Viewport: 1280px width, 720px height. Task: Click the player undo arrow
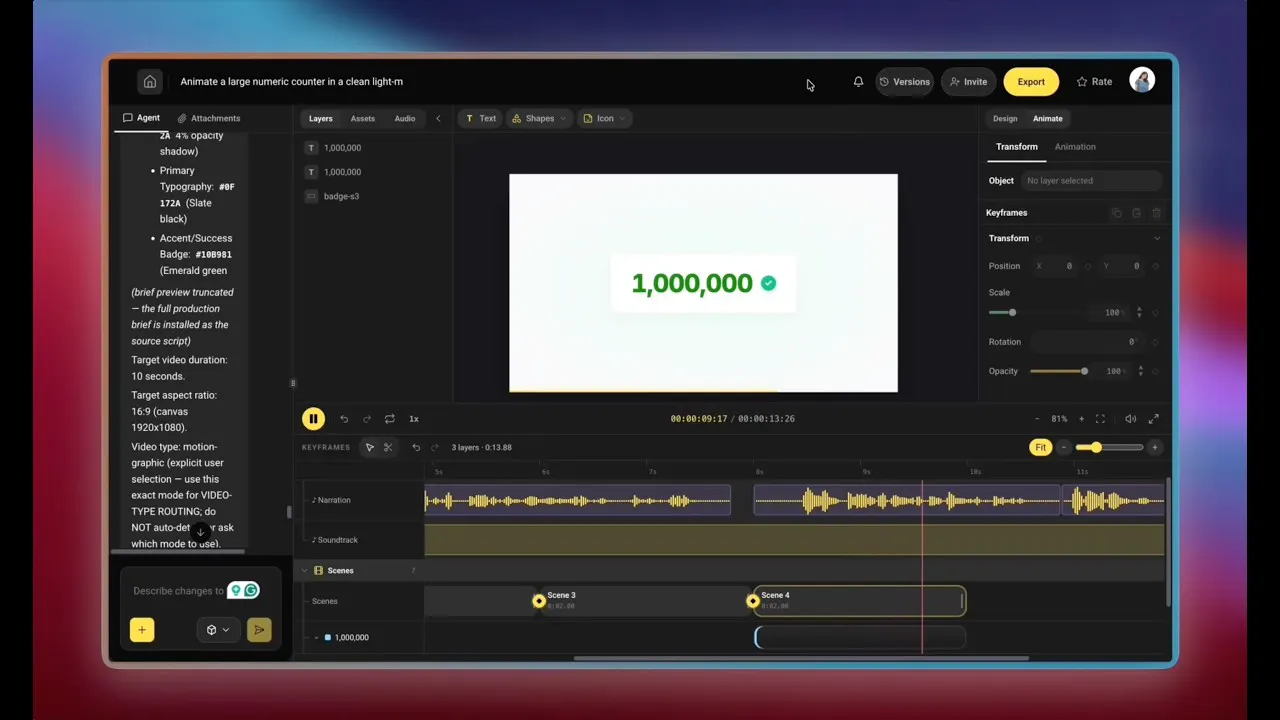pyautogui.click(x=344, y=419)
